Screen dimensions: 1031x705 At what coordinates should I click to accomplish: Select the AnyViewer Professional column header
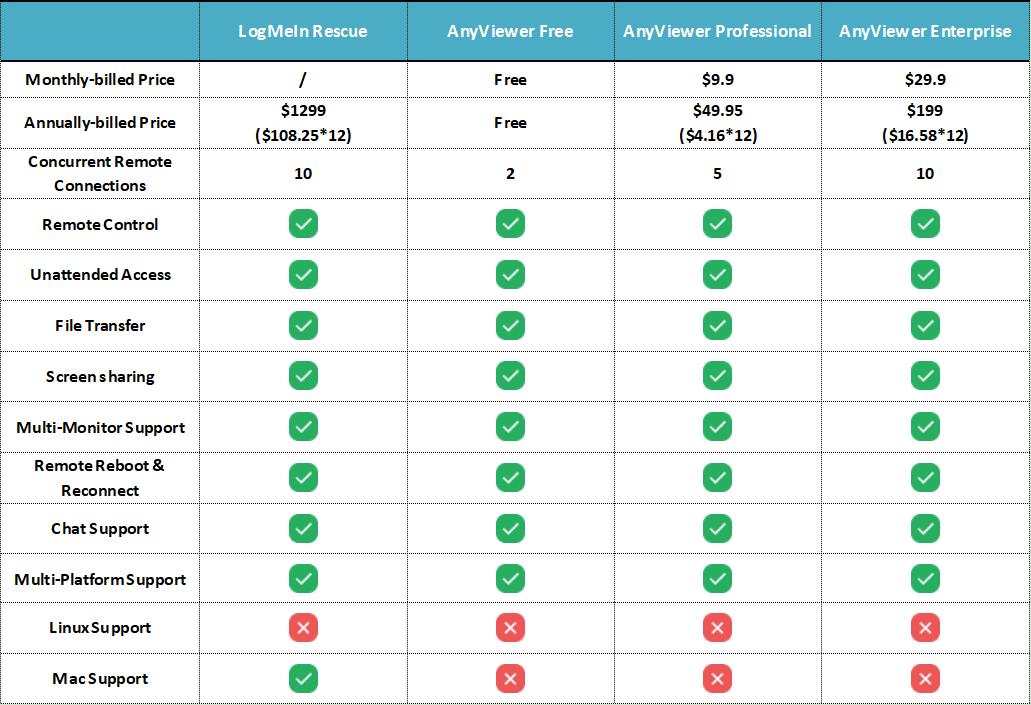tap(717, 31)
